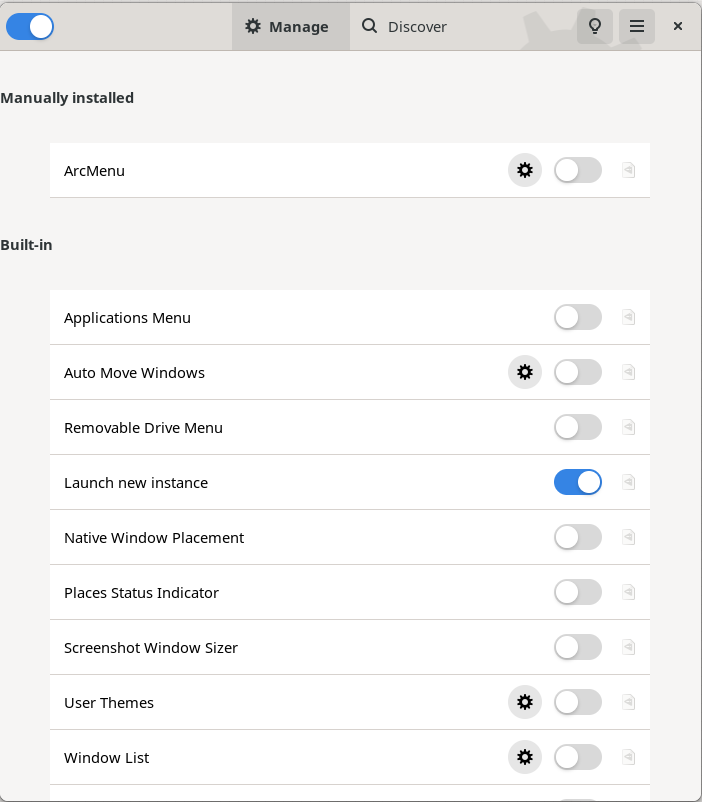This screenshot has width=702, height=802.
Task: Close the extensions window
Action: pos(677,26)
